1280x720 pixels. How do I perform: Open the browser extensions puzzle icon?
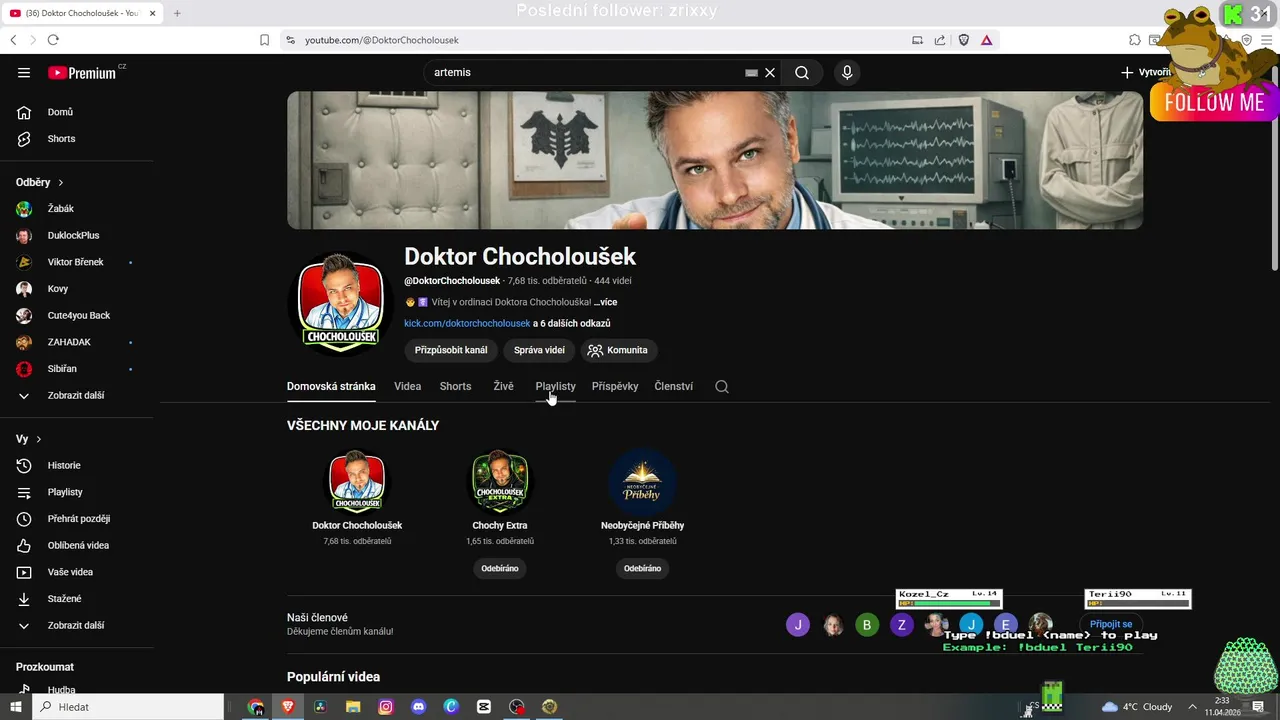click(1135, 40)
